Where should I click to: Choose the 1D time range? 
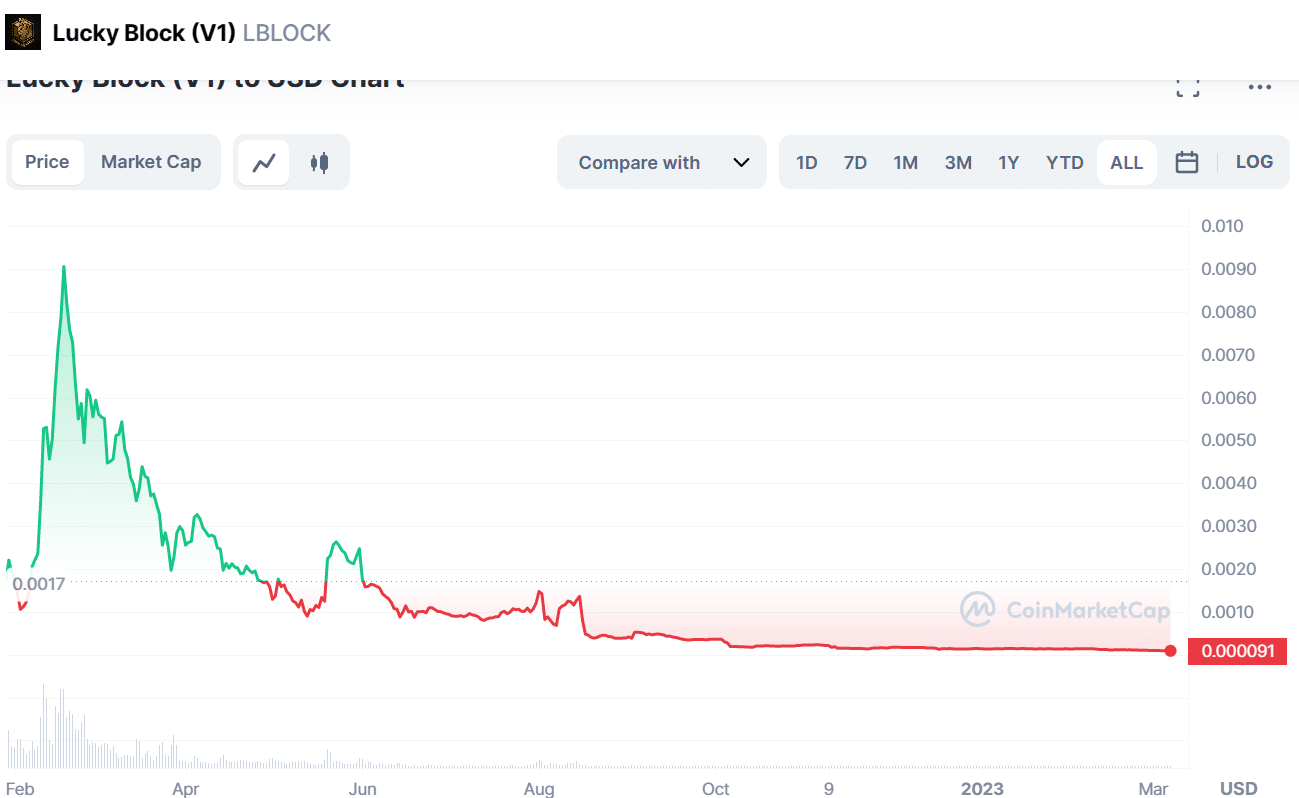[807, 162]
